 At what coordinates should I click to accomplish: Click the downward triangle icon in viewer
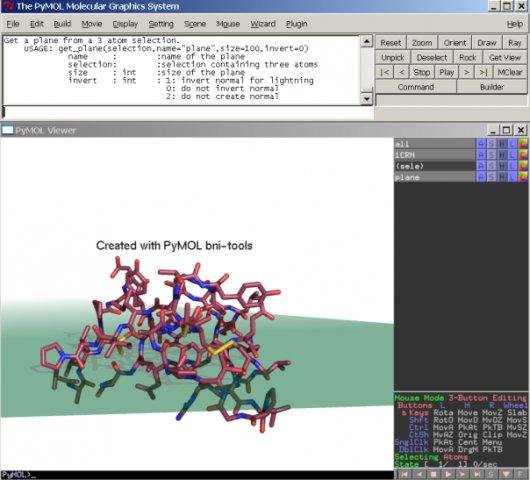505,475
